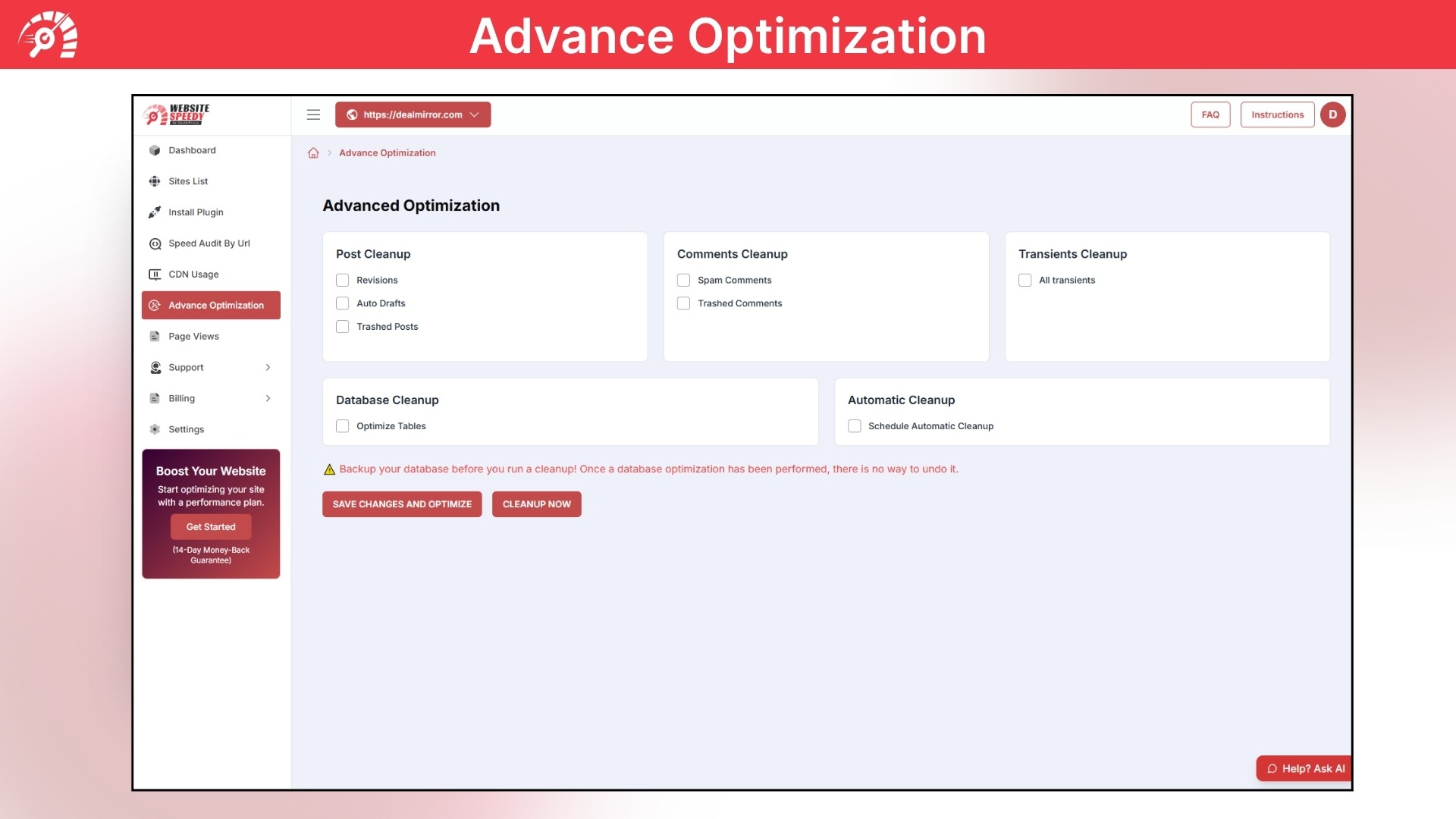
Task: Click the CDN Usage monitor icon
Action: coord(155,275)
